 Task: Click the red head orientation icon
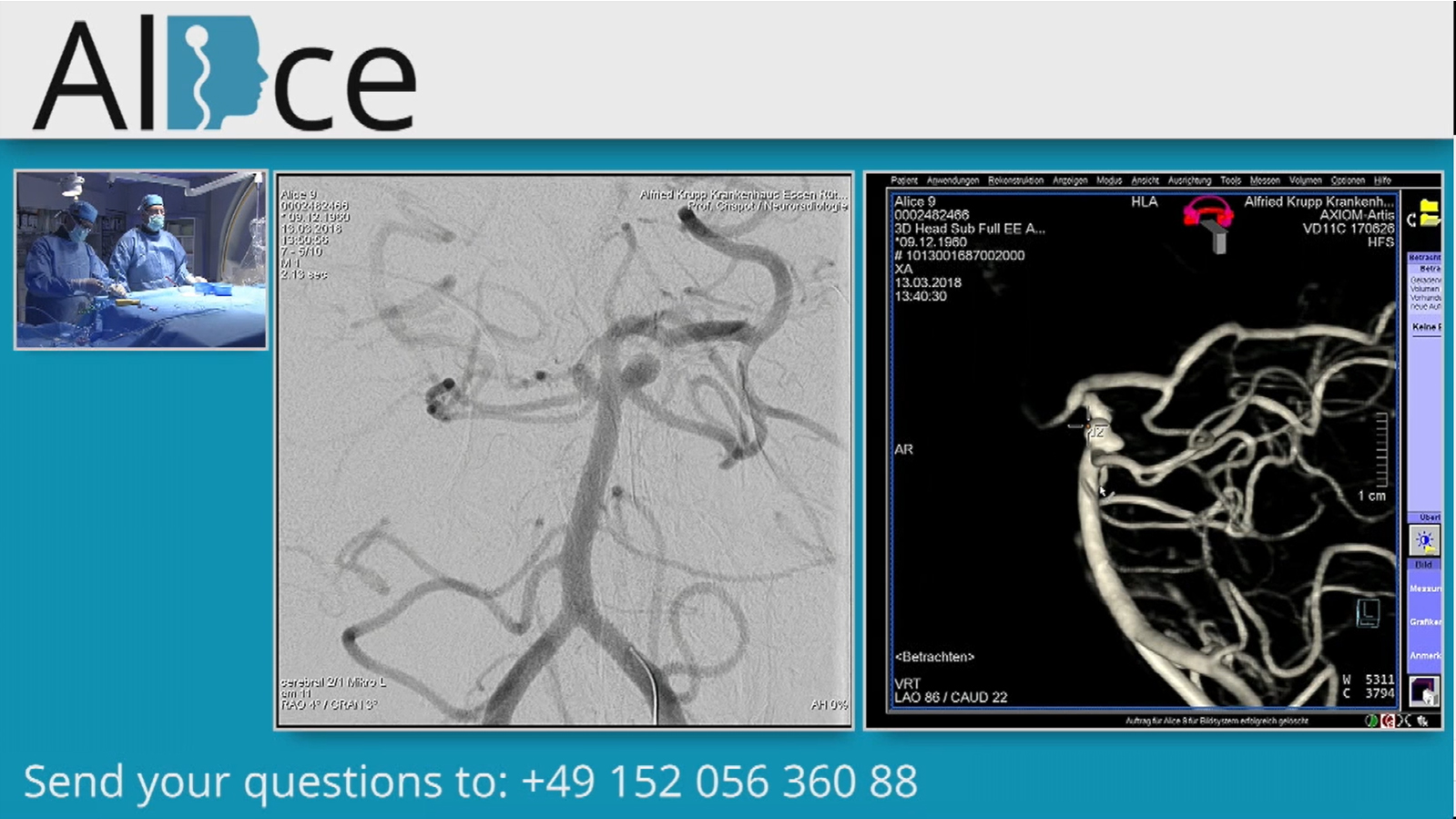pyautogui.click(x=1207, y=216)
